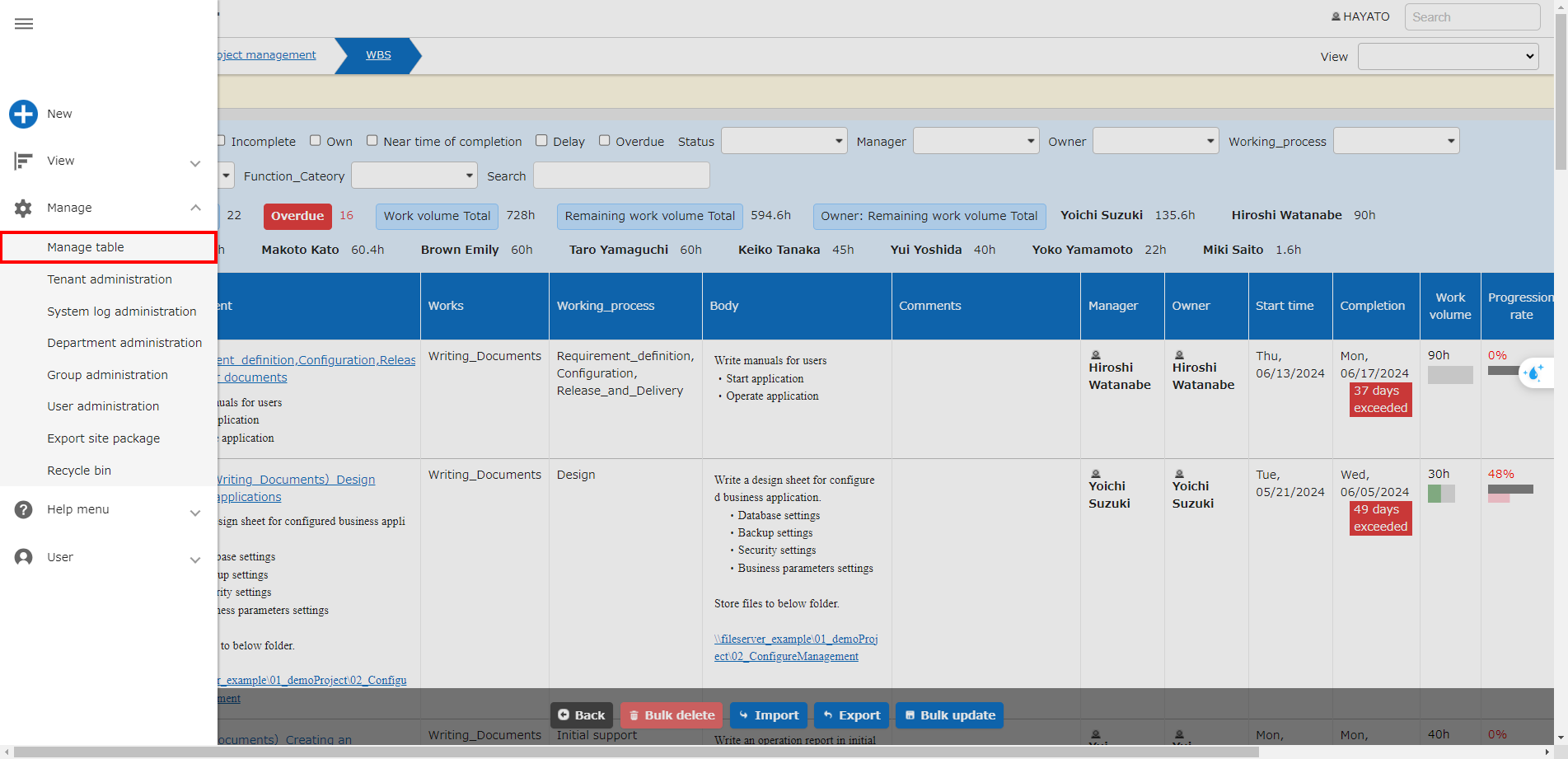Open the View dropdown in header
1568x759 pixels.
[1448, 57]
